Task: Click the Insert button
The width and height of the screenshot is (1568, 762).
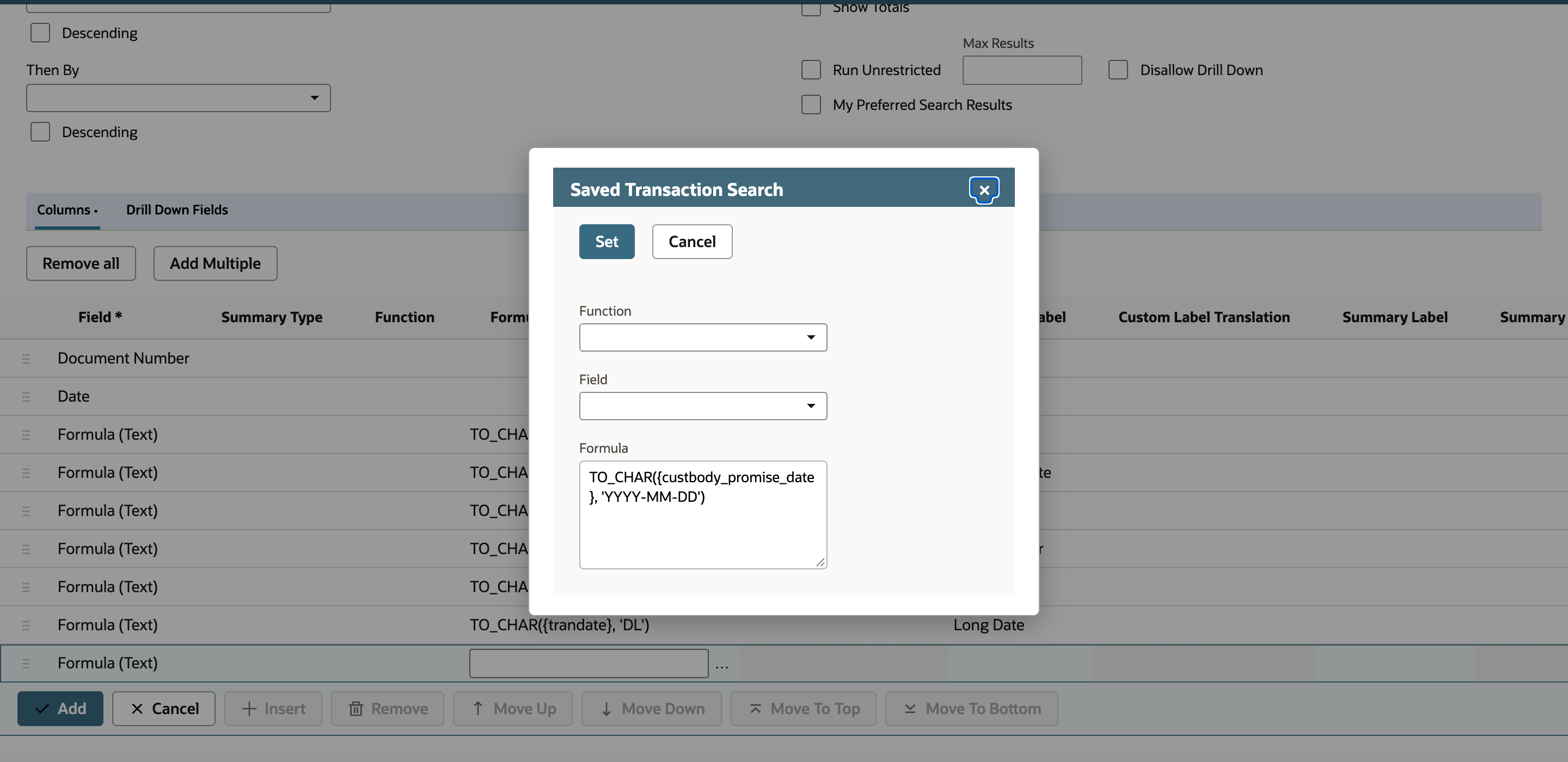Action: coord(273,709)
